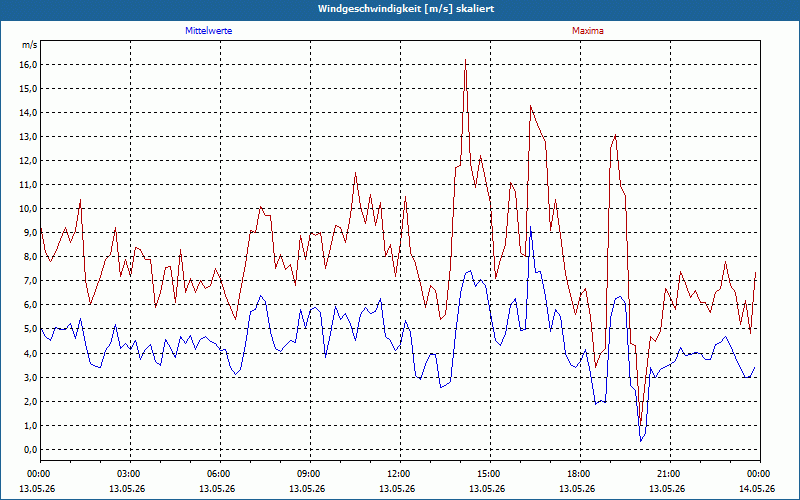Click the '06:00' time axis label
800x500 pixels.
point(220,474)
